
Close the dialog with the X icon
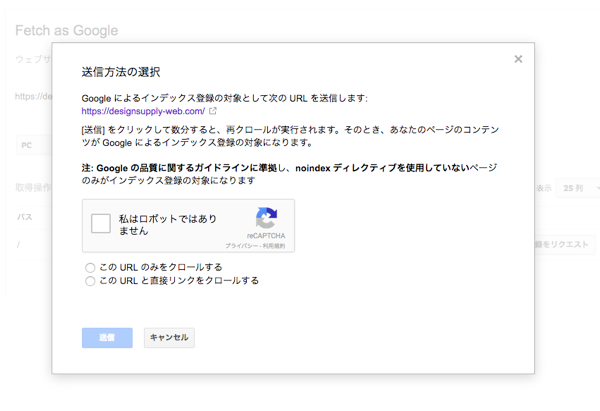[x=518, y=59]
